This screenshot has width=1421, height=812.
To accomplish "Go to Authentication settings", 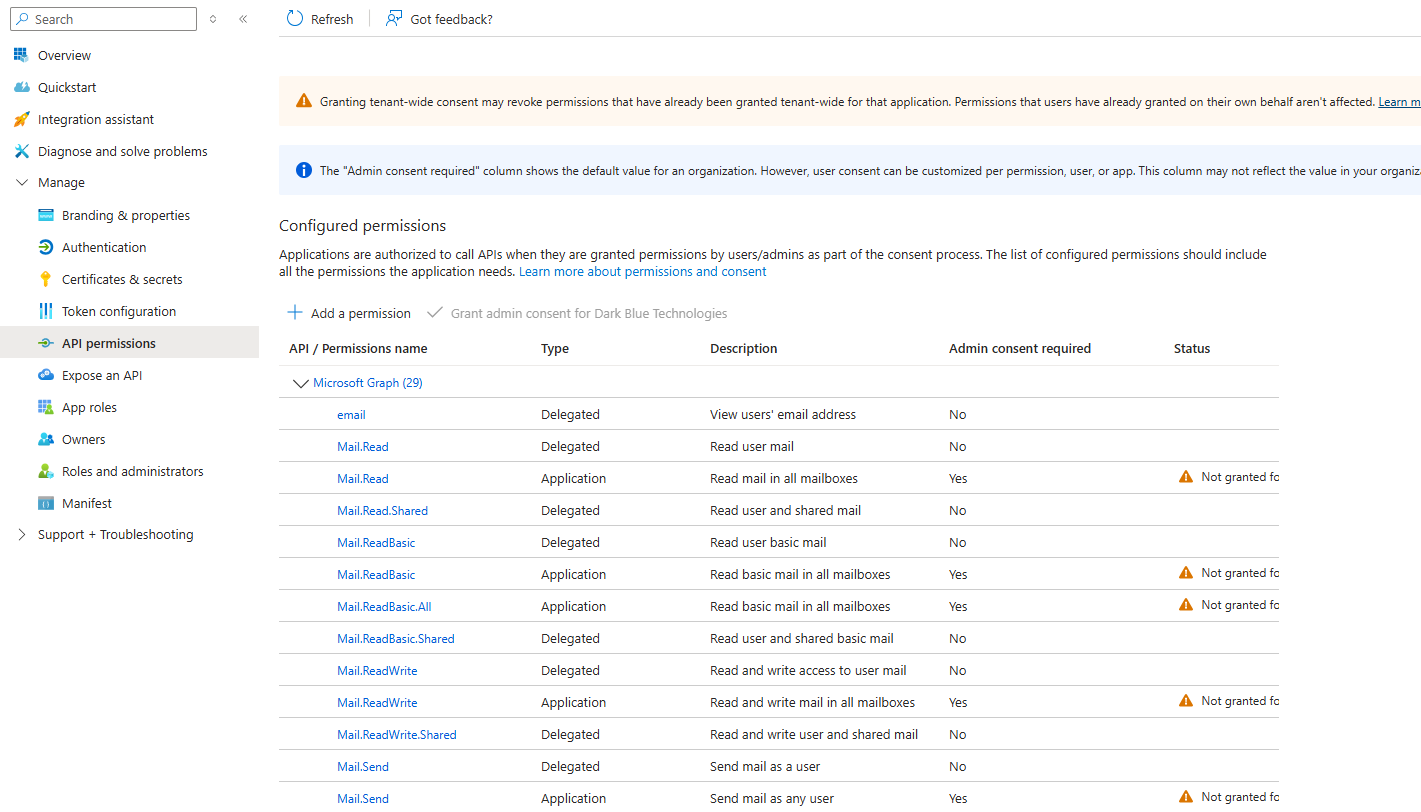I will point(104,247).
